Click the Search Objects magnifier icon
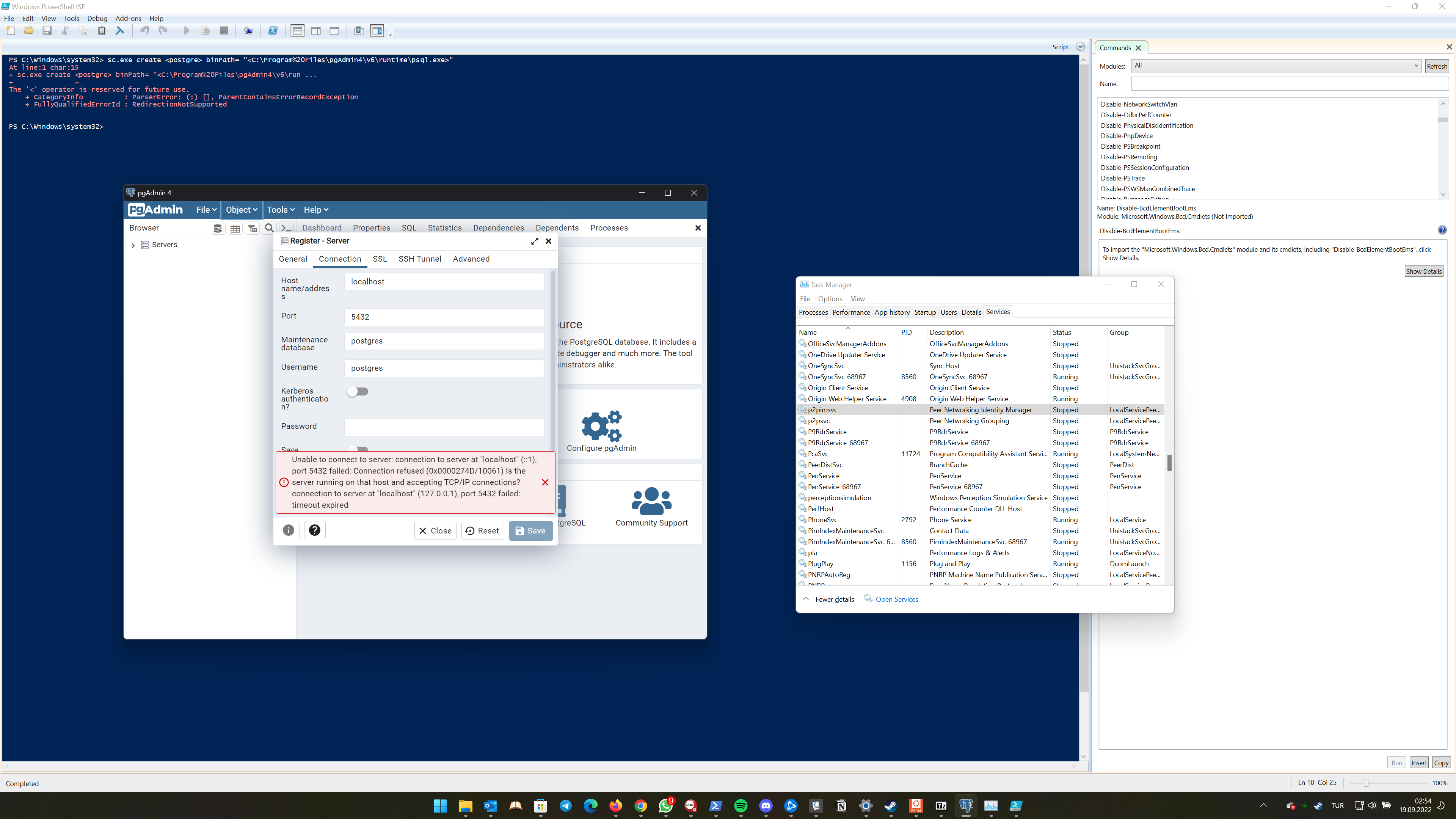This screenshot has width=1456, height=819. 269,228
